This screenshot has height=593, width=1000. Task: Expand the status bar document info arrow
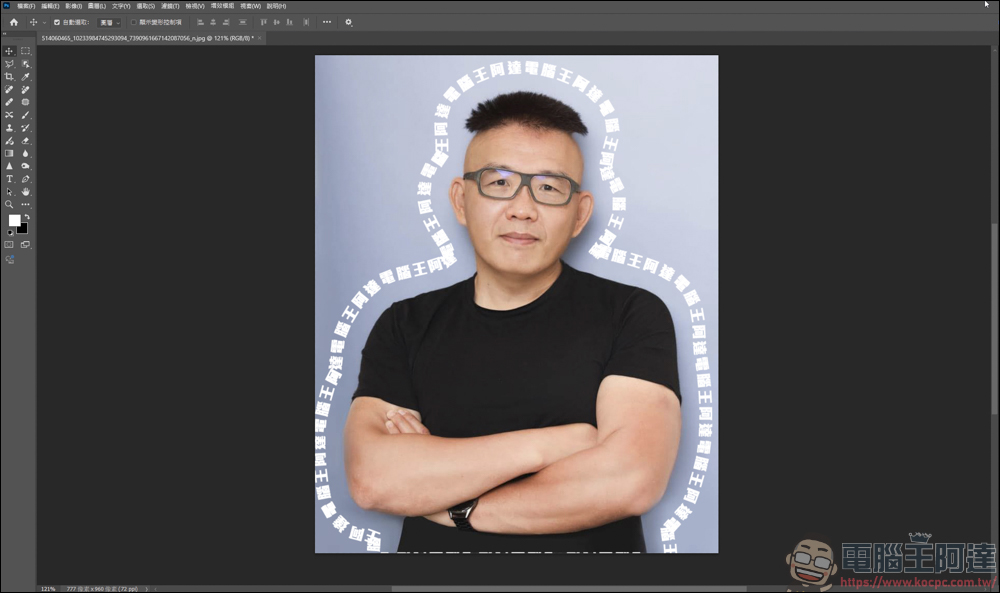tap(147, 589)
